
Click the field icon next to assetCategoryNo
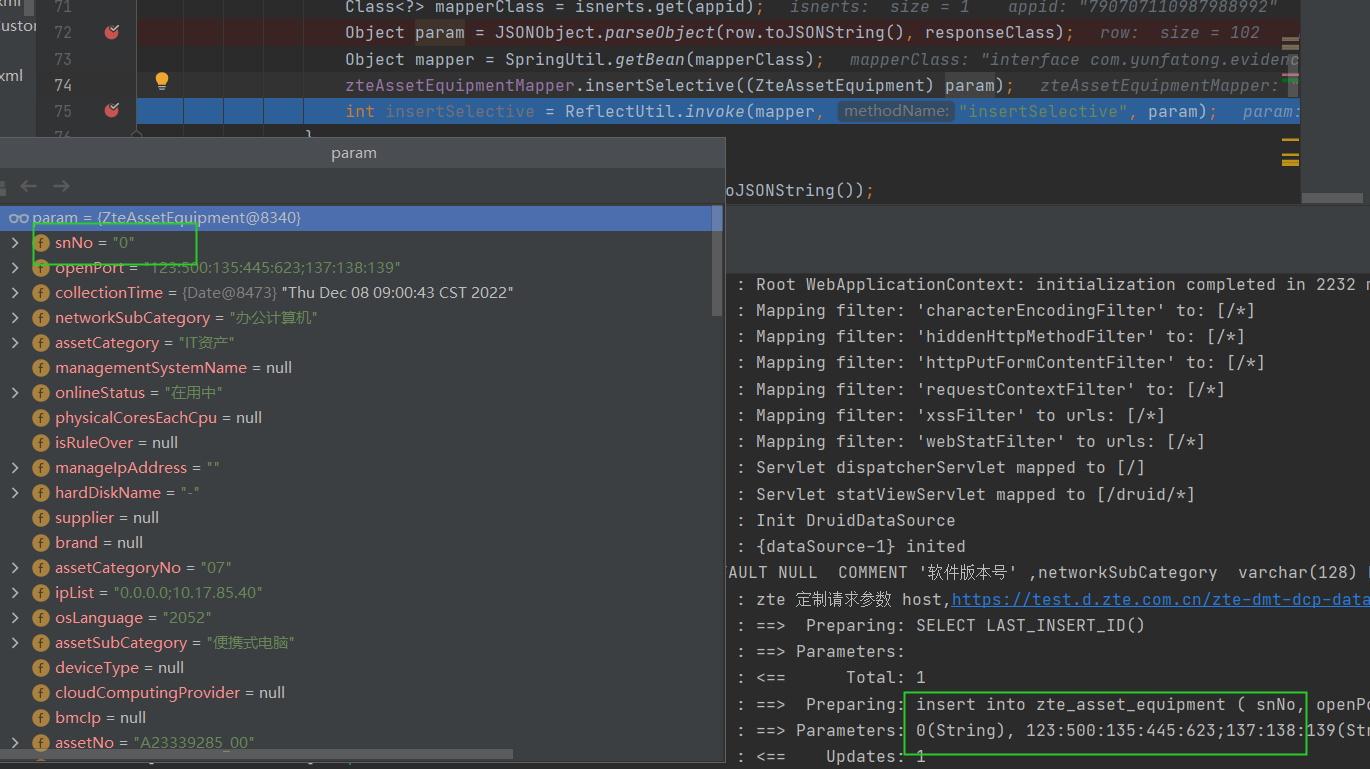41,568
